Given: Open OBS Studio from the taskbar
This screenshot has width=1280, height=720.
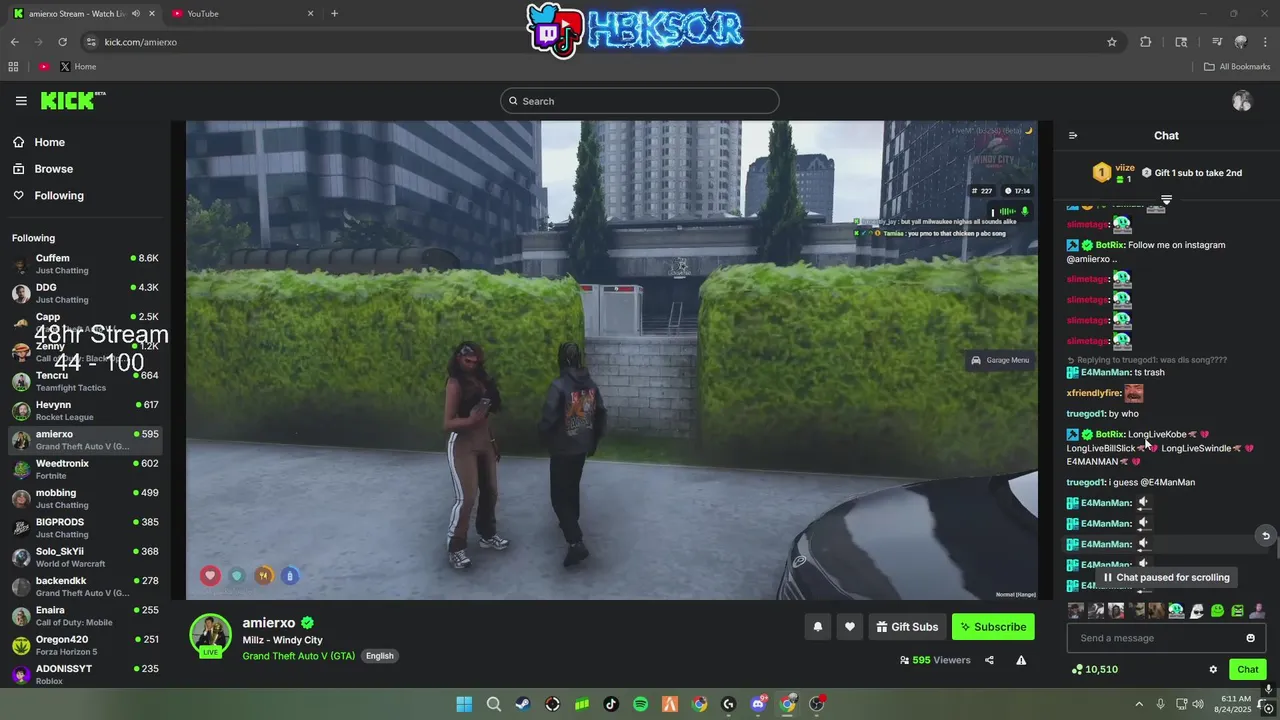Looking at the screenshot, I should coord(817,704).
